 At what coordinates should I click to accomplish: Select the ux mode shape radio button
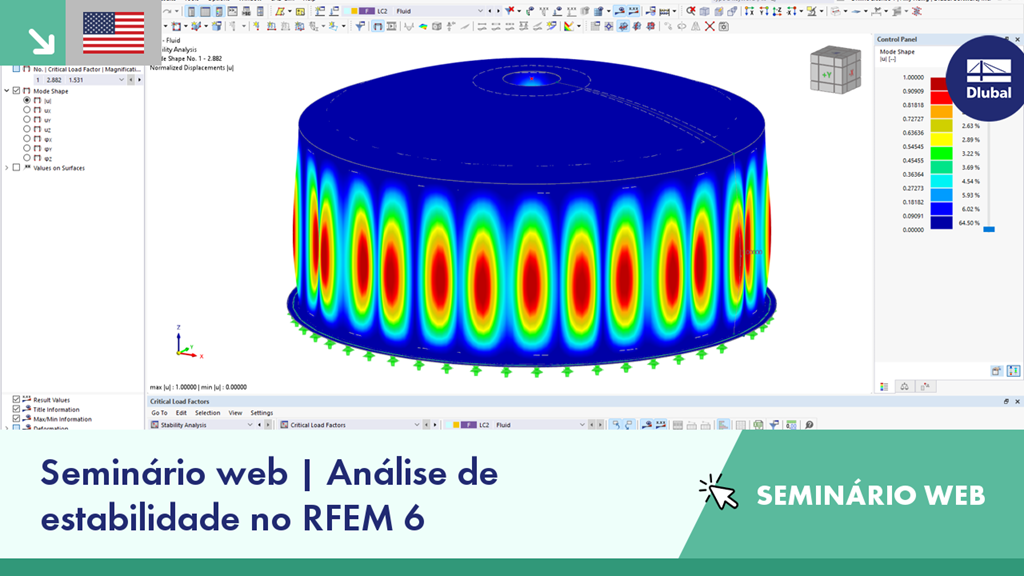27,110
